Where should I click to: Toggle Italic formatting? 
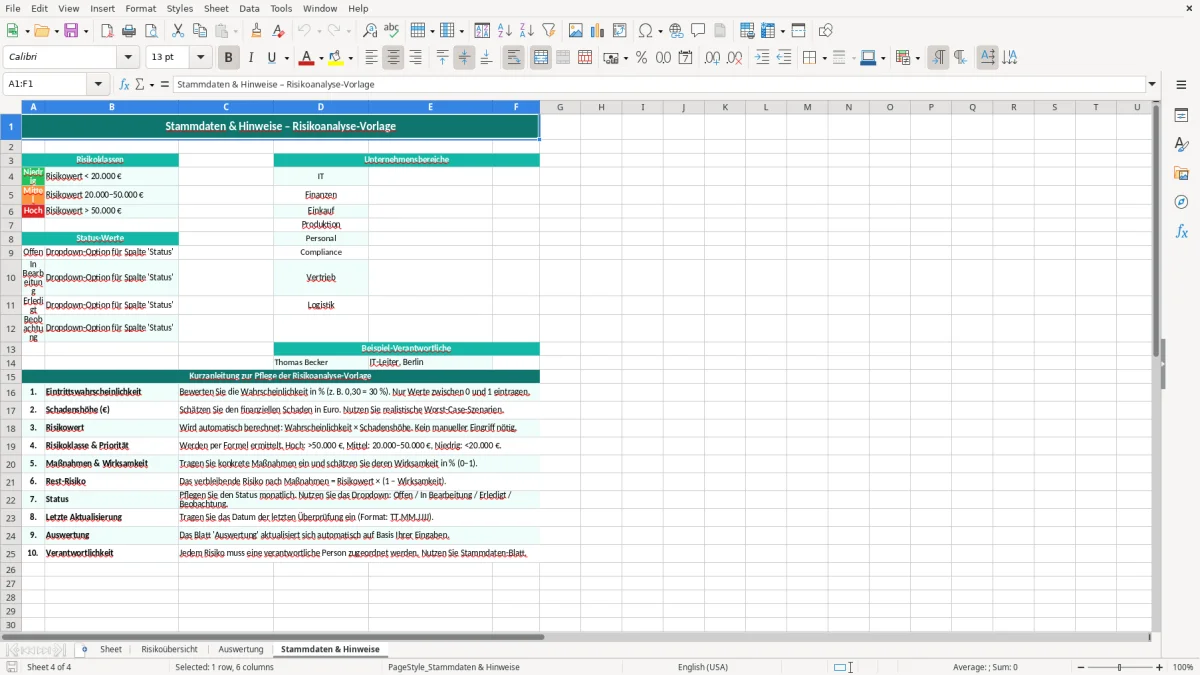[251, 58]
